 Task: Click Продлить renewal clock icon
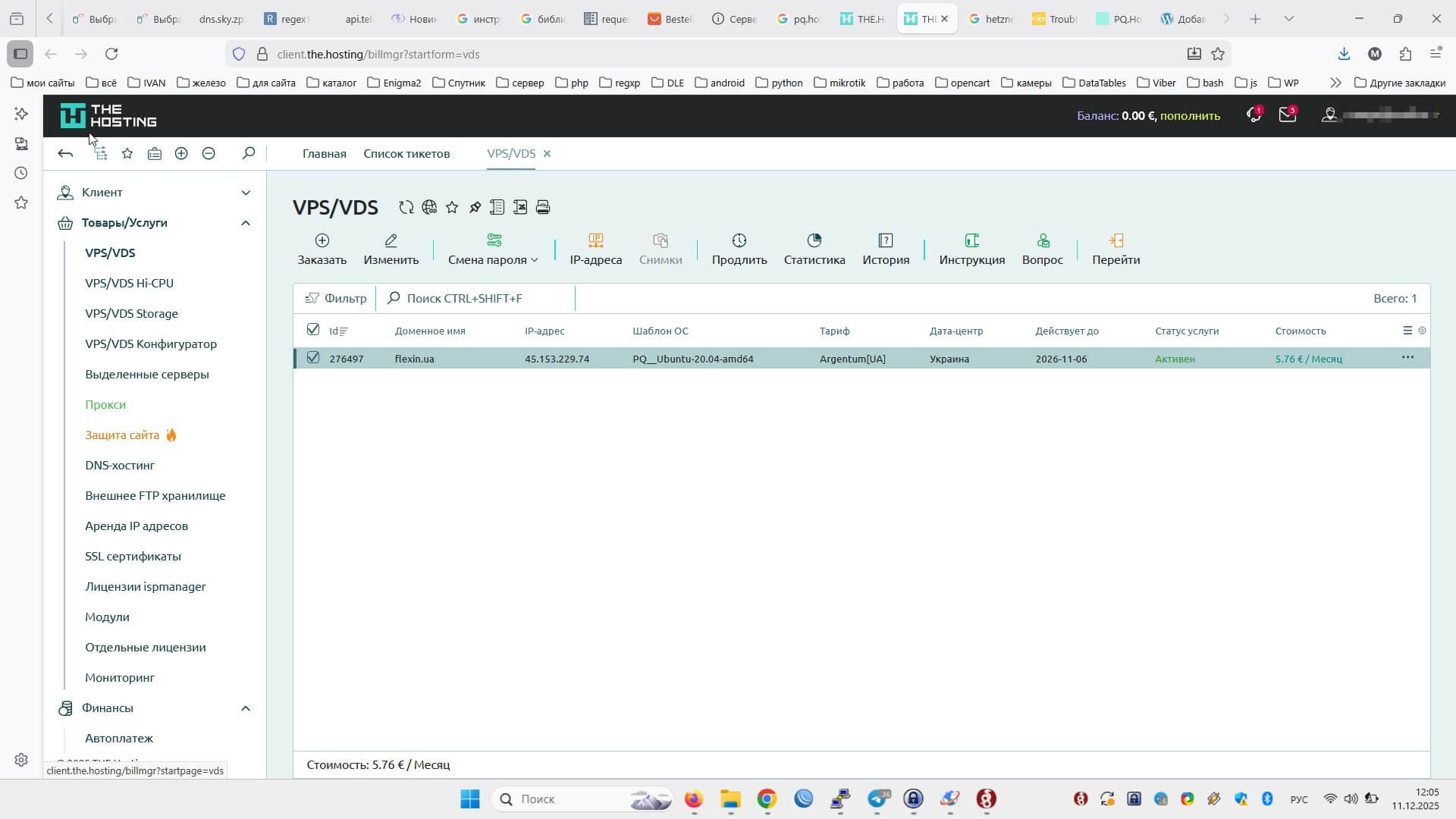739,241
